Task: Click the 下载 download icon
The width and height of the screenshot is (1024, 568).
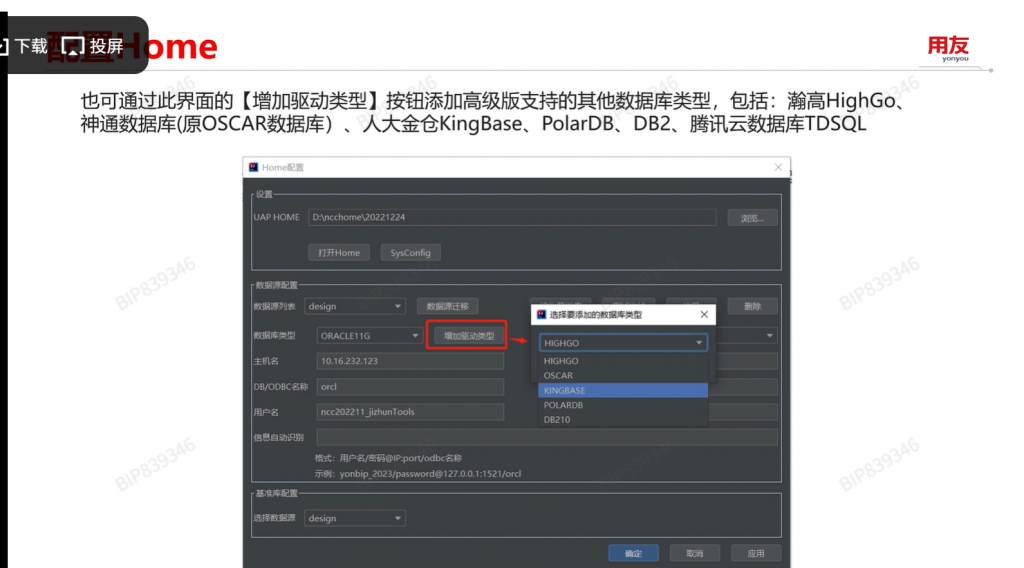Action: point(6,46)
